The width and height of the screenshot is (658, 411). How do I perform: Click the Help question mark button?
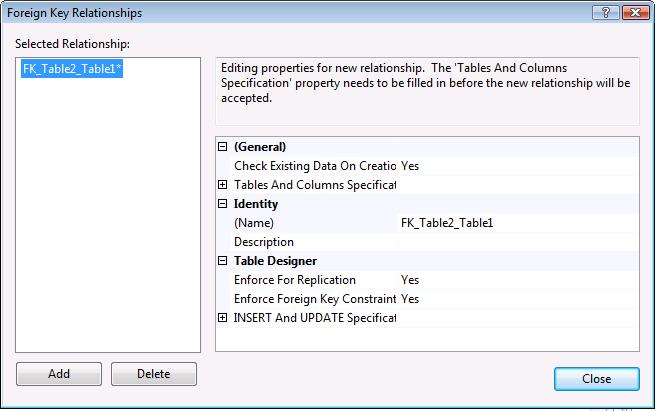click(602, 13)
